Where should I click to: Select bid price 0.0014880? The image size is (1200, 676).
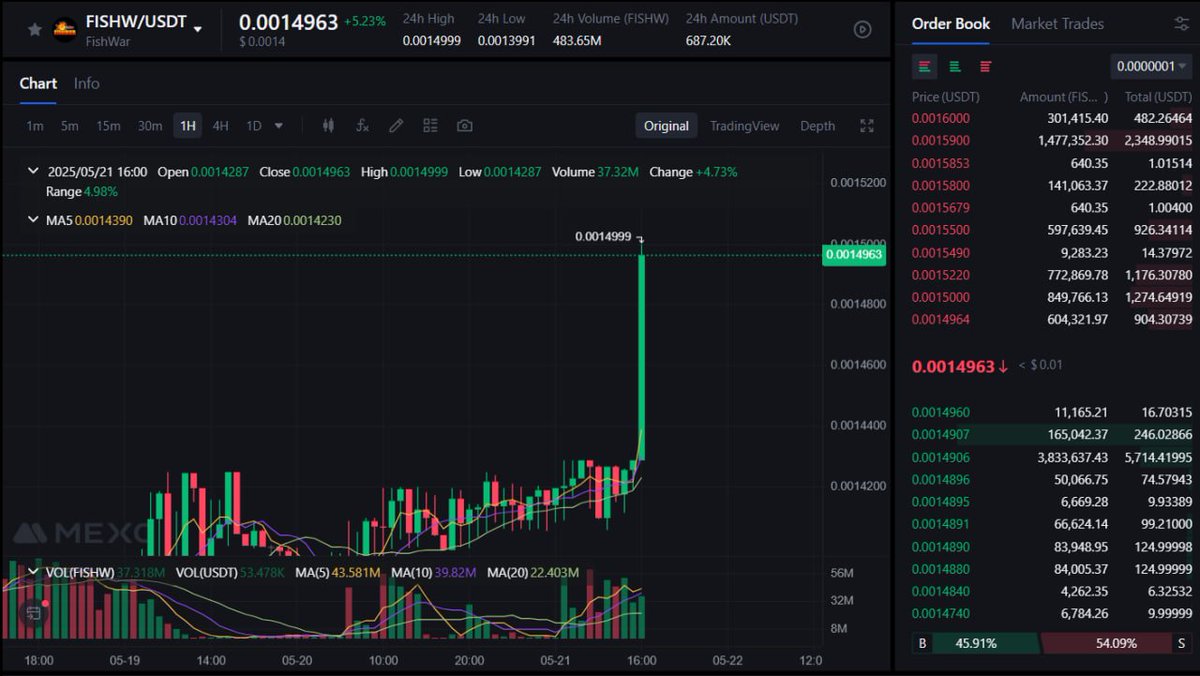[941, 569]
